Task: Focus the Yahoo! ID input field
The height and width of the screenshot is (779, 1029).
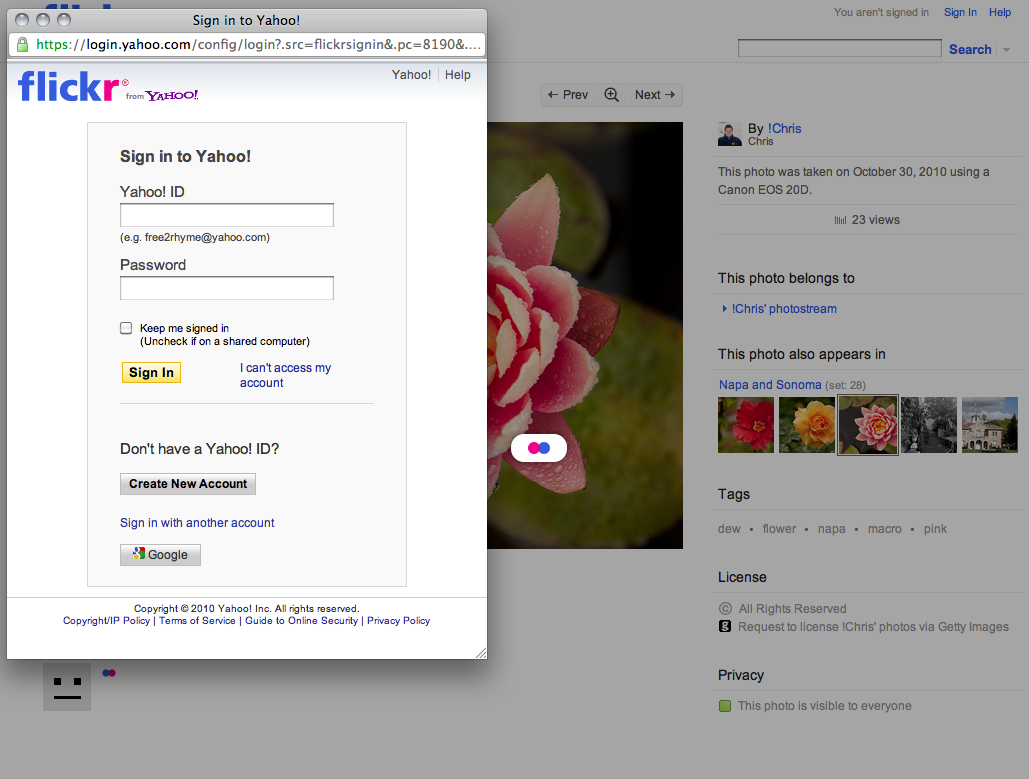Action: coord(226,215)
